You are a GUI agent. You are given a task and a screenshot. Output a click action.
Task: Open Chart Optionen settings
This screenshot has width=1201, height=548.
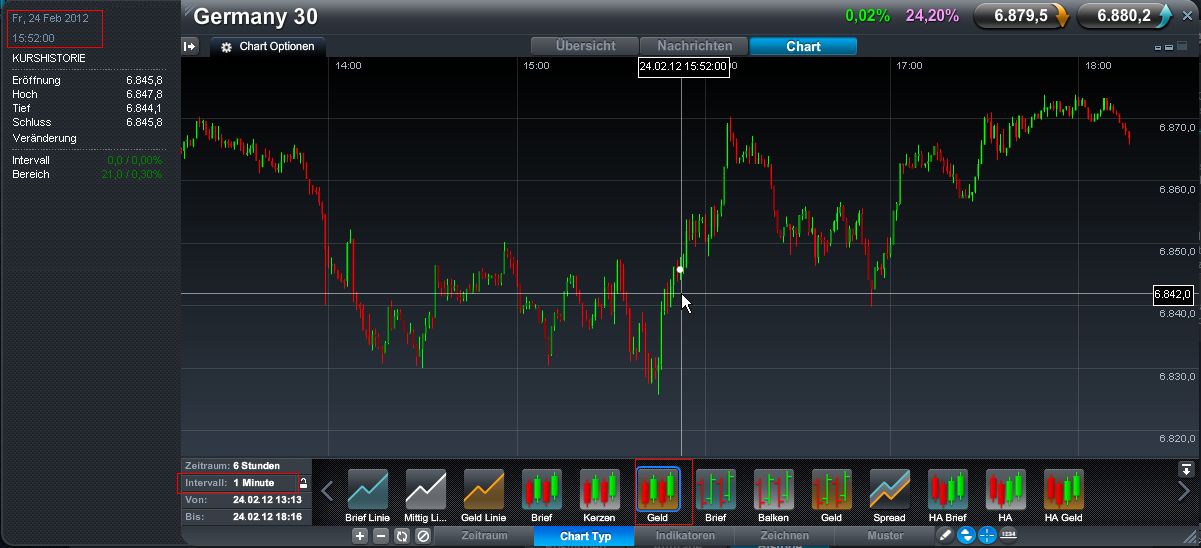click(x=267, y=46)
